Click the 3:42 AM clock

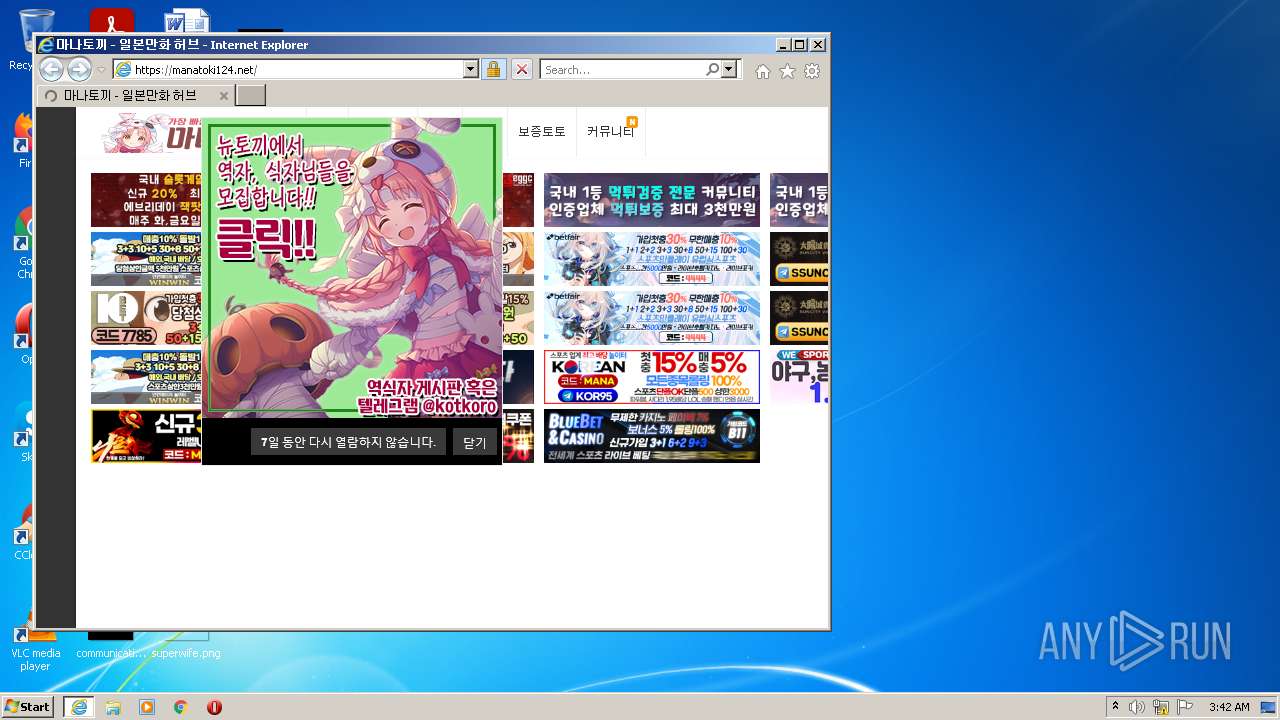click(x=1229, y=707)
